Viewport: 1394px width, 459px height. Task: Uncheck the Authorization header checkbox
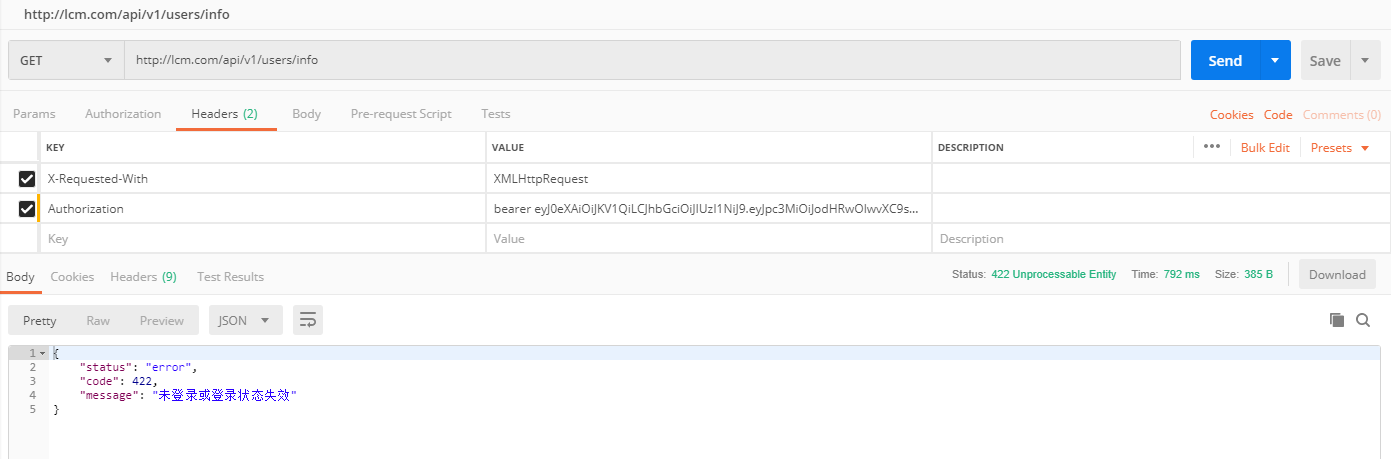27,209
